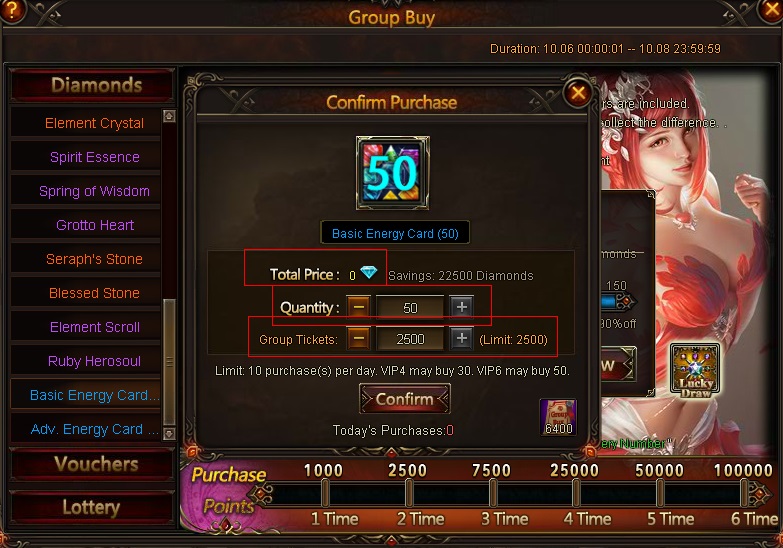
Task: Increase Quantity with plus button
Action: pyautogui.click(x=461, y=307)
